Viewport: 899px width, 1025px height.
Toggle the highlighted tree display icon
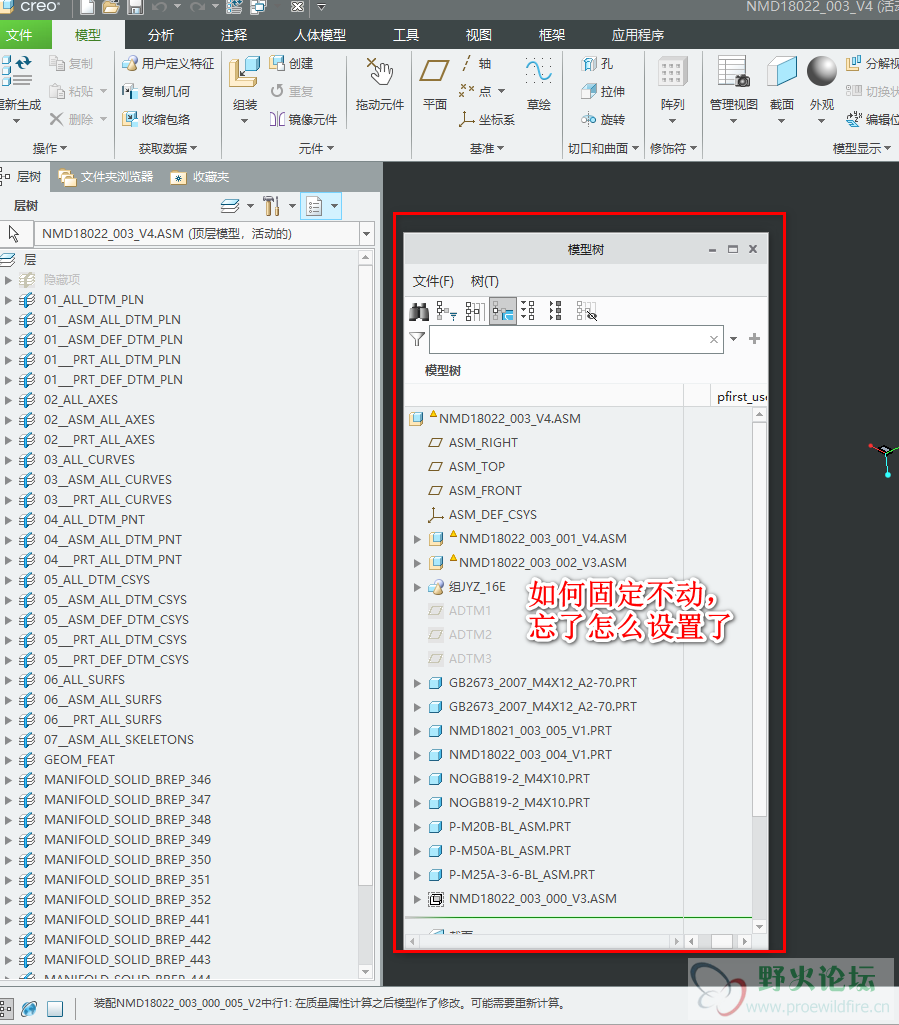coord(503,311)
